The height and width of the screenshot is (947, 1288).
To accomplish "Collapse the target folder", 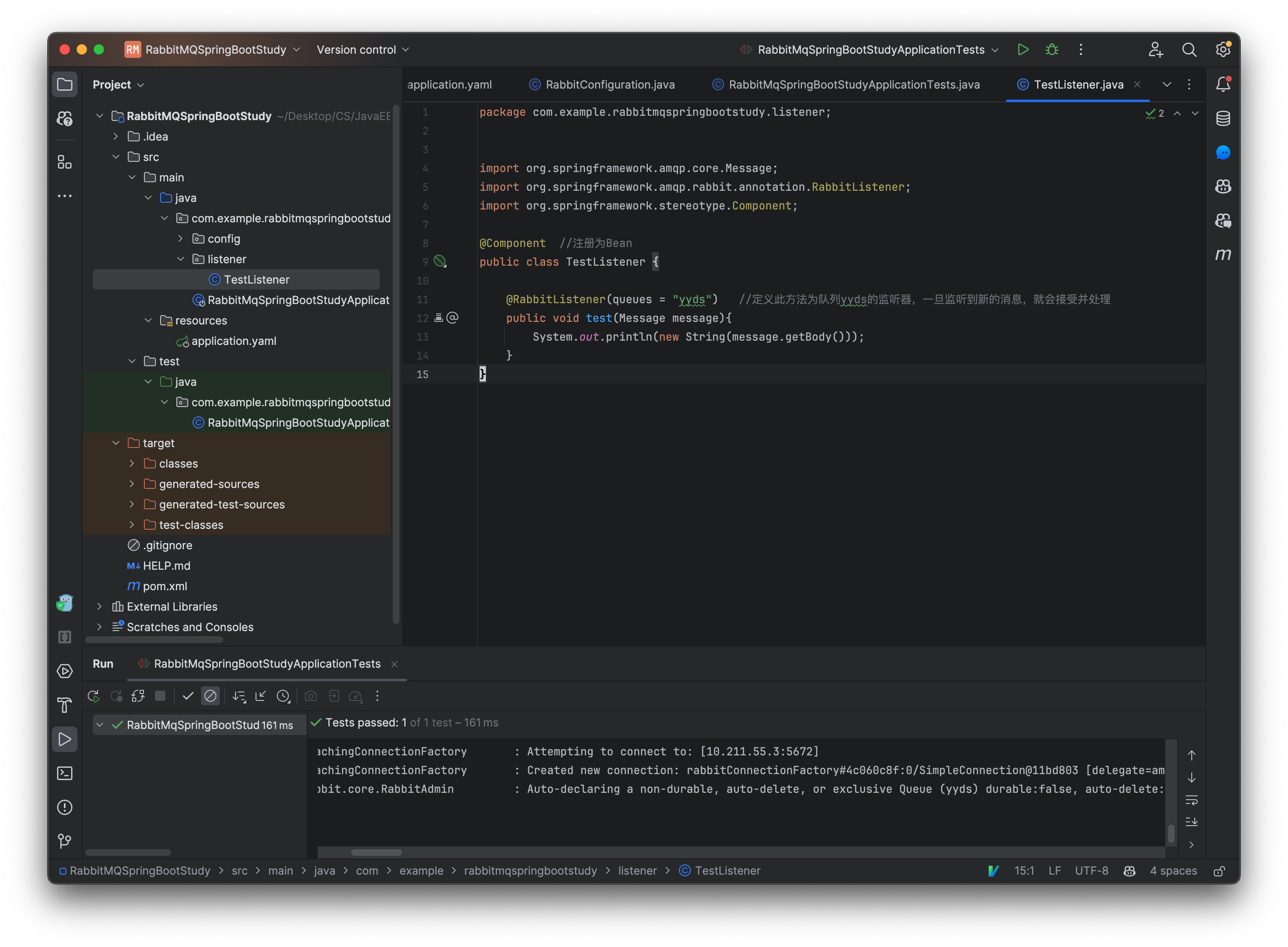I will [116, 443].
